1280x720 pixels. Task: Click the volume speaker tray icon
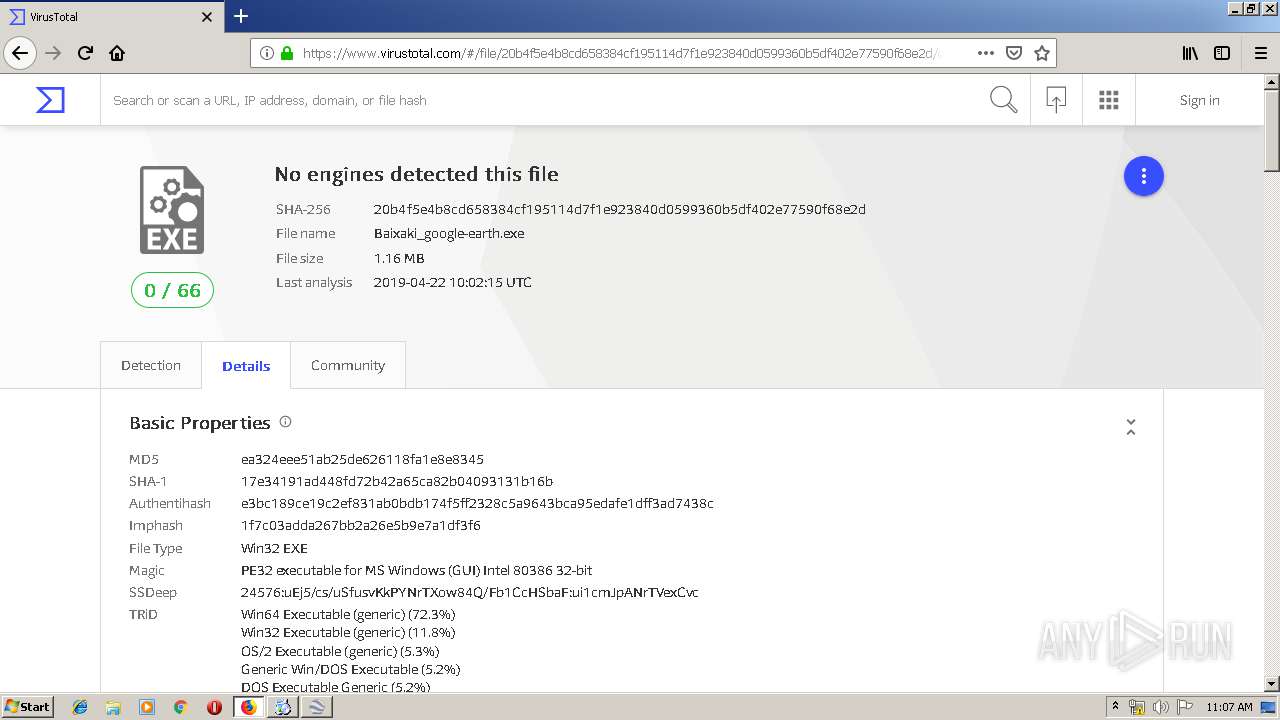coord(1161,707)
